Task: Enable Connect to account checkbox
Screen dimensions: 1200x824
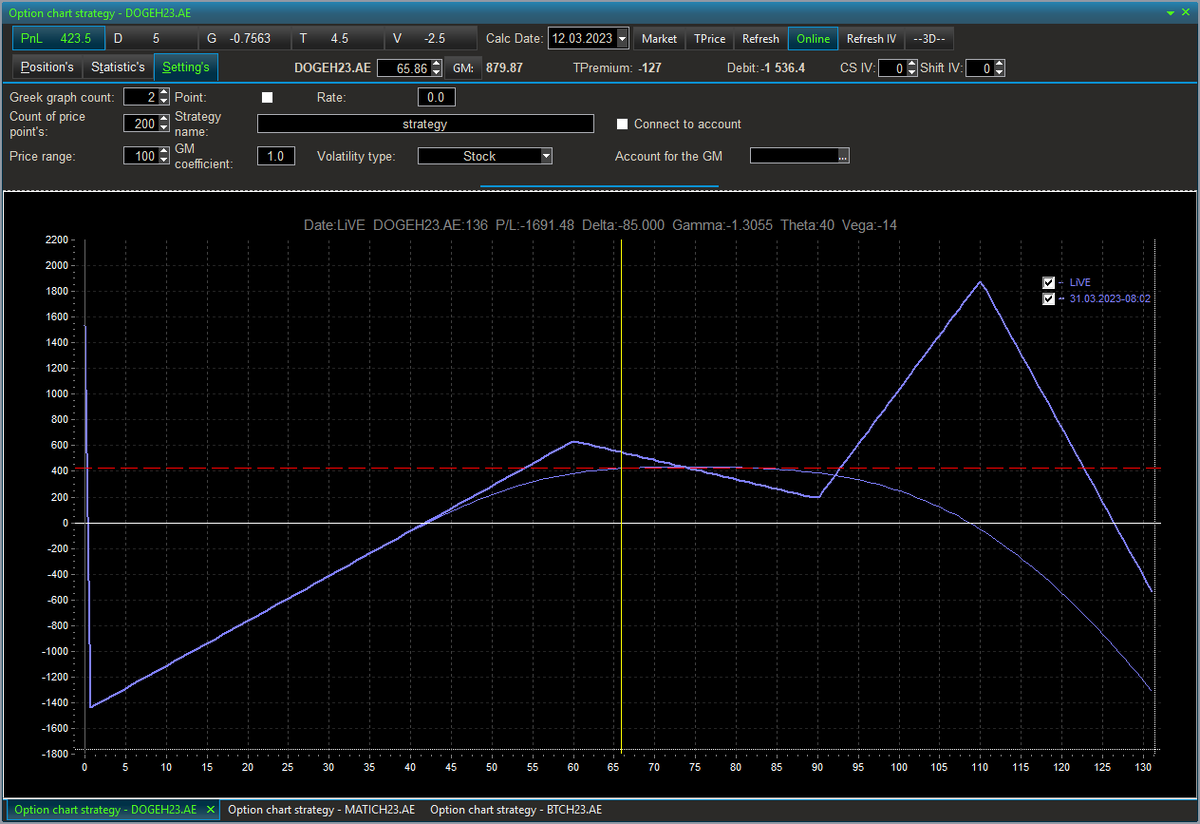Action: pyautogui.click(x=622, y=124)
